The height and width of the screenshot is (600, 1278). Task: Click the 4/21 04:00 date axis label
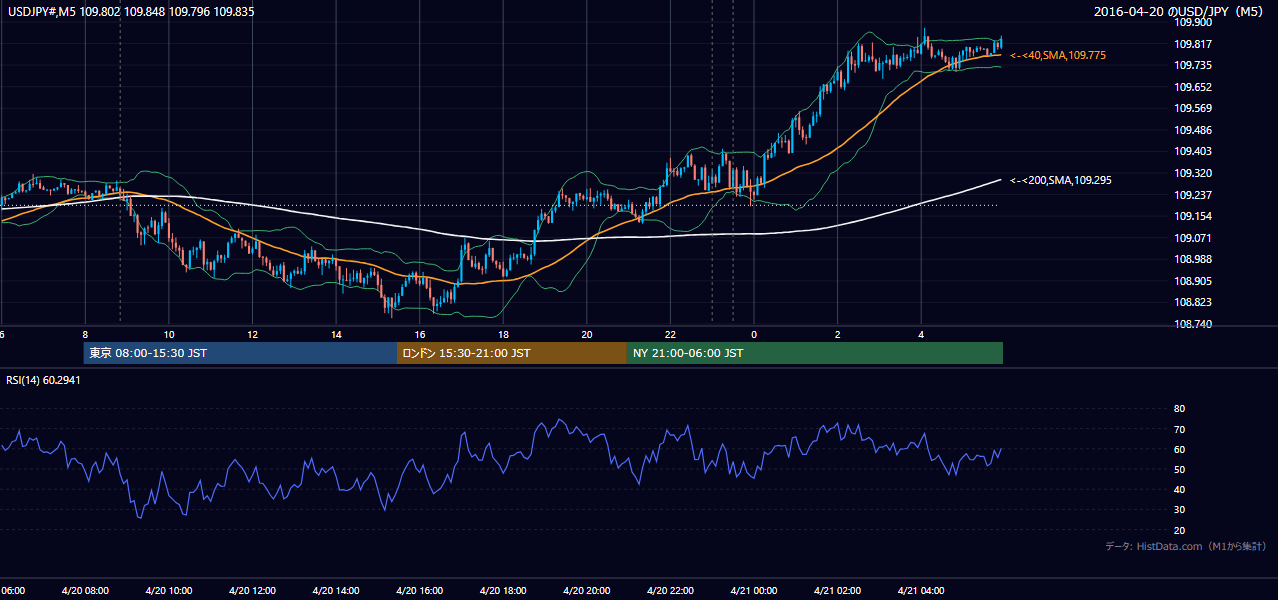[920, 590]
